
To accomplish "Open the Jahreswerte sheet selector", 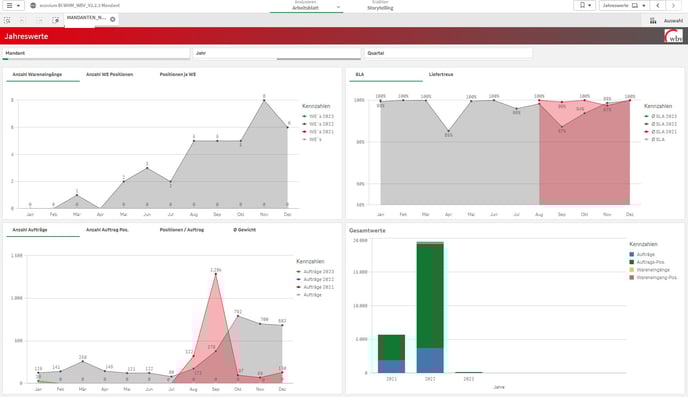I will 624,5.
